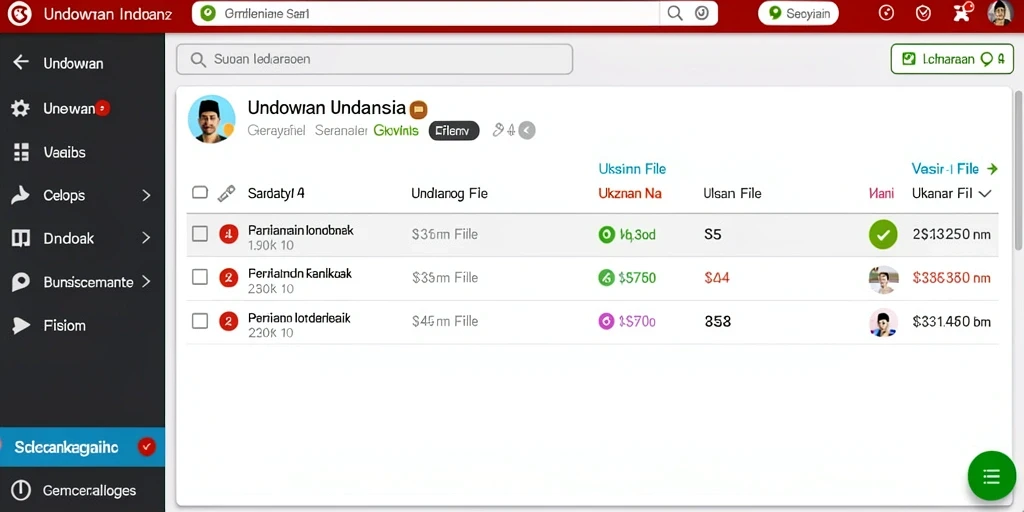Open the Ukanar Fil column dropdown
This screenshot has height=512, width=1024.
[985, 193]
